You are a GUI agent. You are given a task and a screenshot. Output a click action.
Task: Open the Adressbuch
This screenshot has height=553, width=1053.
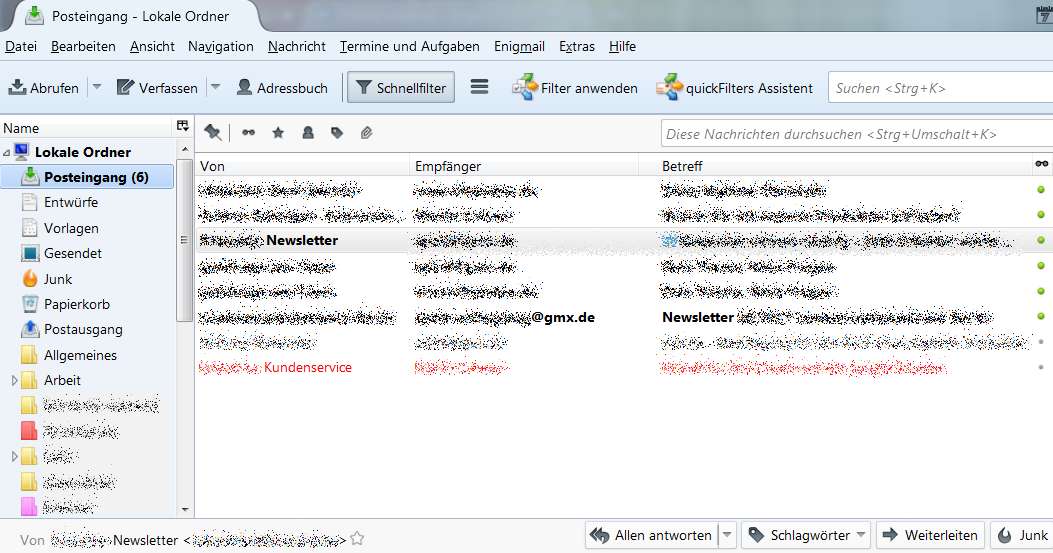(282, 87)
